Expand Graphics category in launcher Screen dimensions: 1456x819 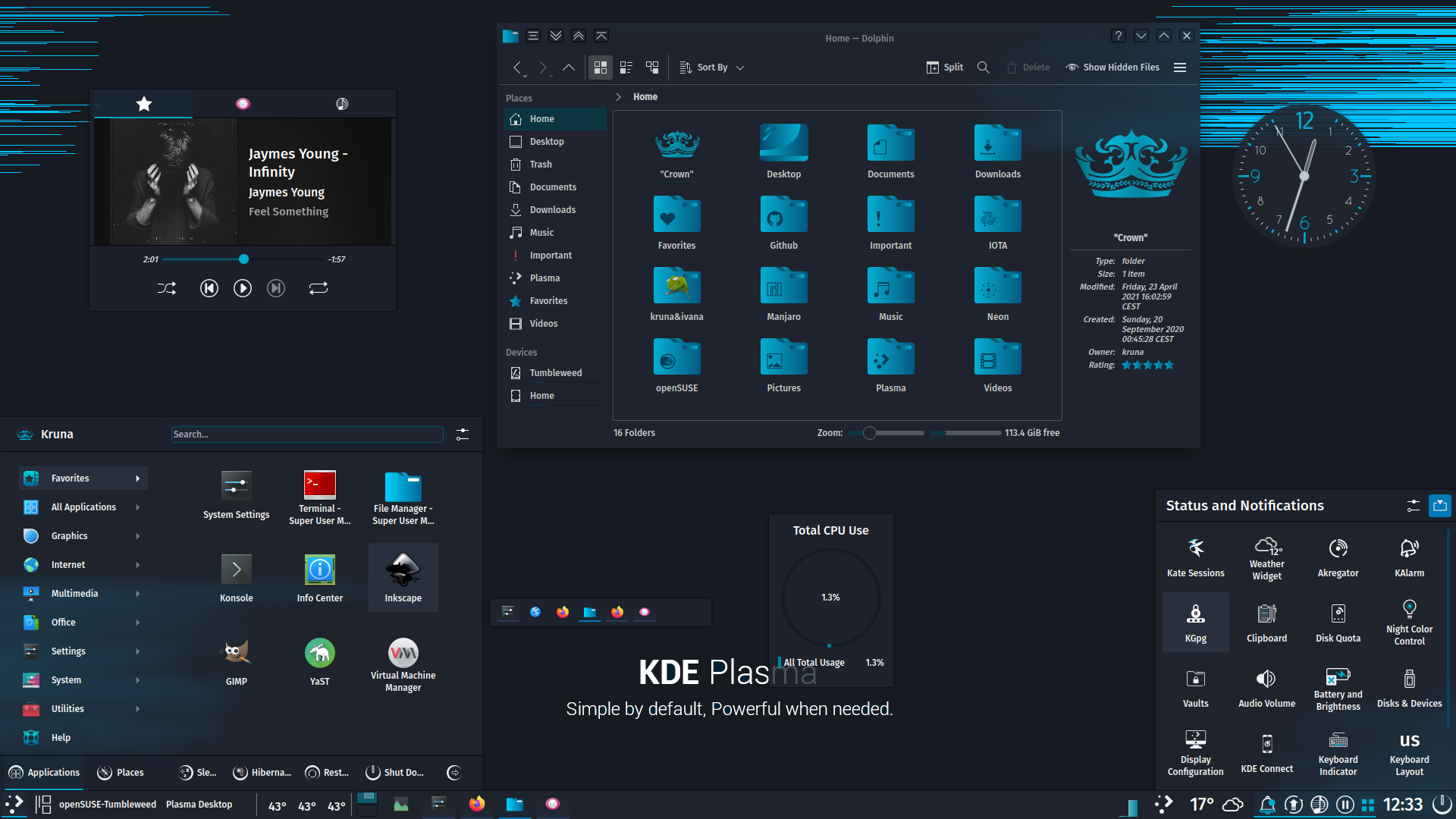pyautogui.click(x=83, y=536)
